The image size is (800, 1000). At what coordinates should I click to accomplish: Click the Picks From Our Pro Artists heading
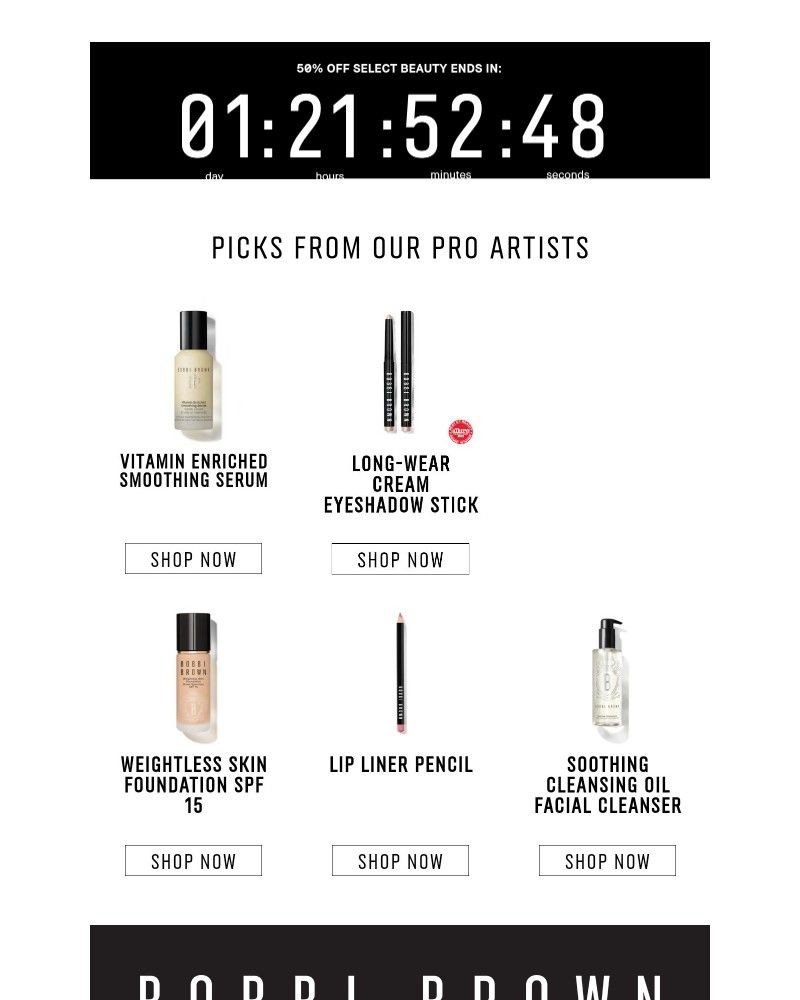tap(400, 247)
